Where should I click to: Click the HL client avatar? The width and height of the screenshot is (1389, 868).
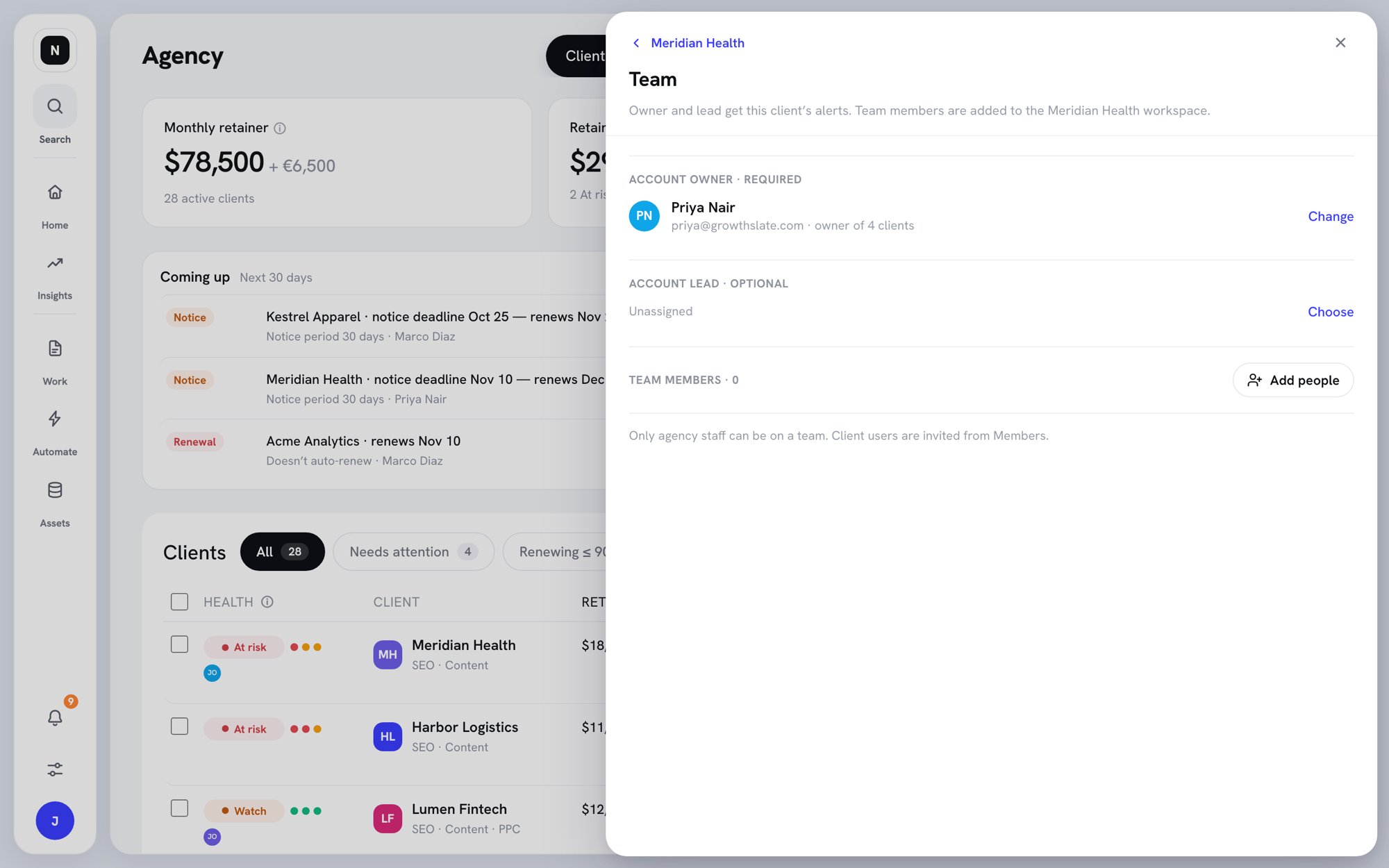(x=388, y=737)
